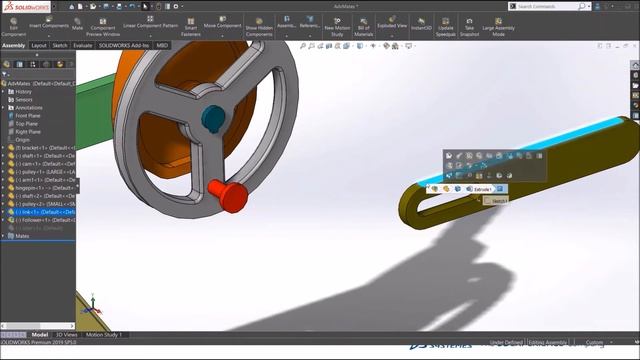Expand Annotations tree node

pos(3,108)
